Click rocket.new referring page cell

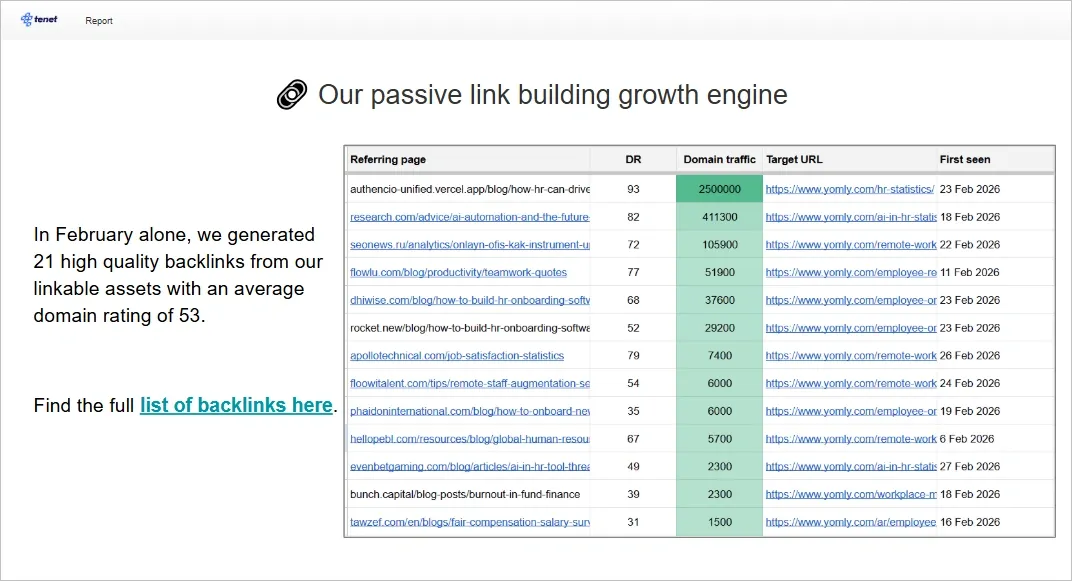point(470,328)
